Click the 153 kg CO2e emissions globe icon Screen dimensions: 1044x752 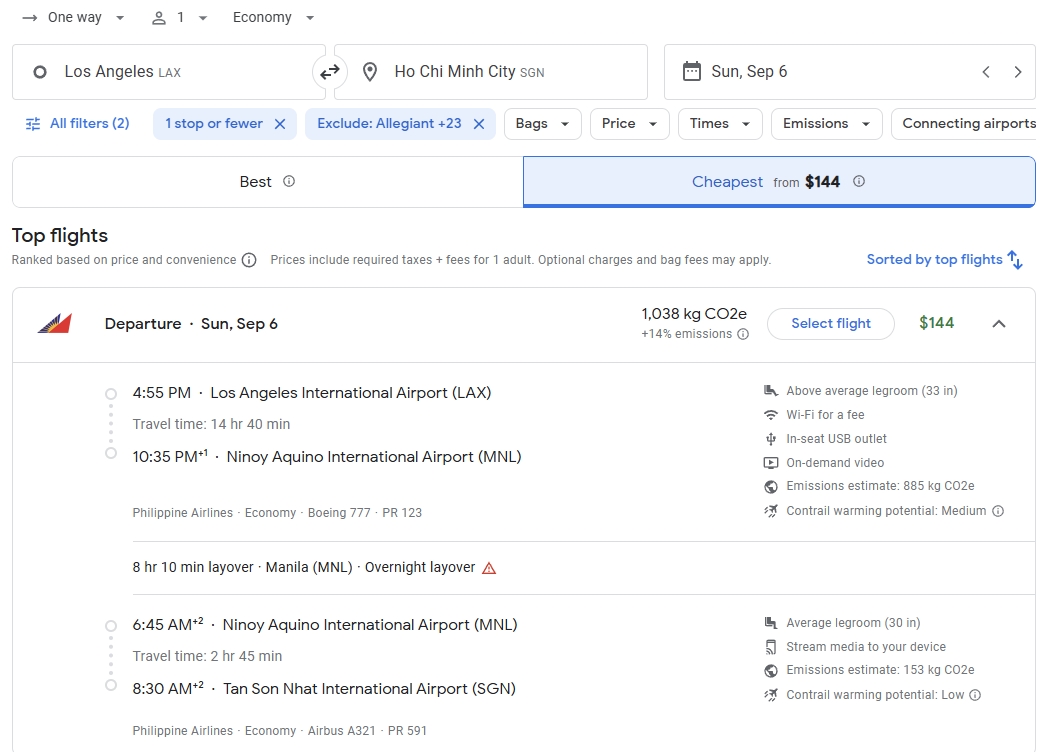[770, 671]
